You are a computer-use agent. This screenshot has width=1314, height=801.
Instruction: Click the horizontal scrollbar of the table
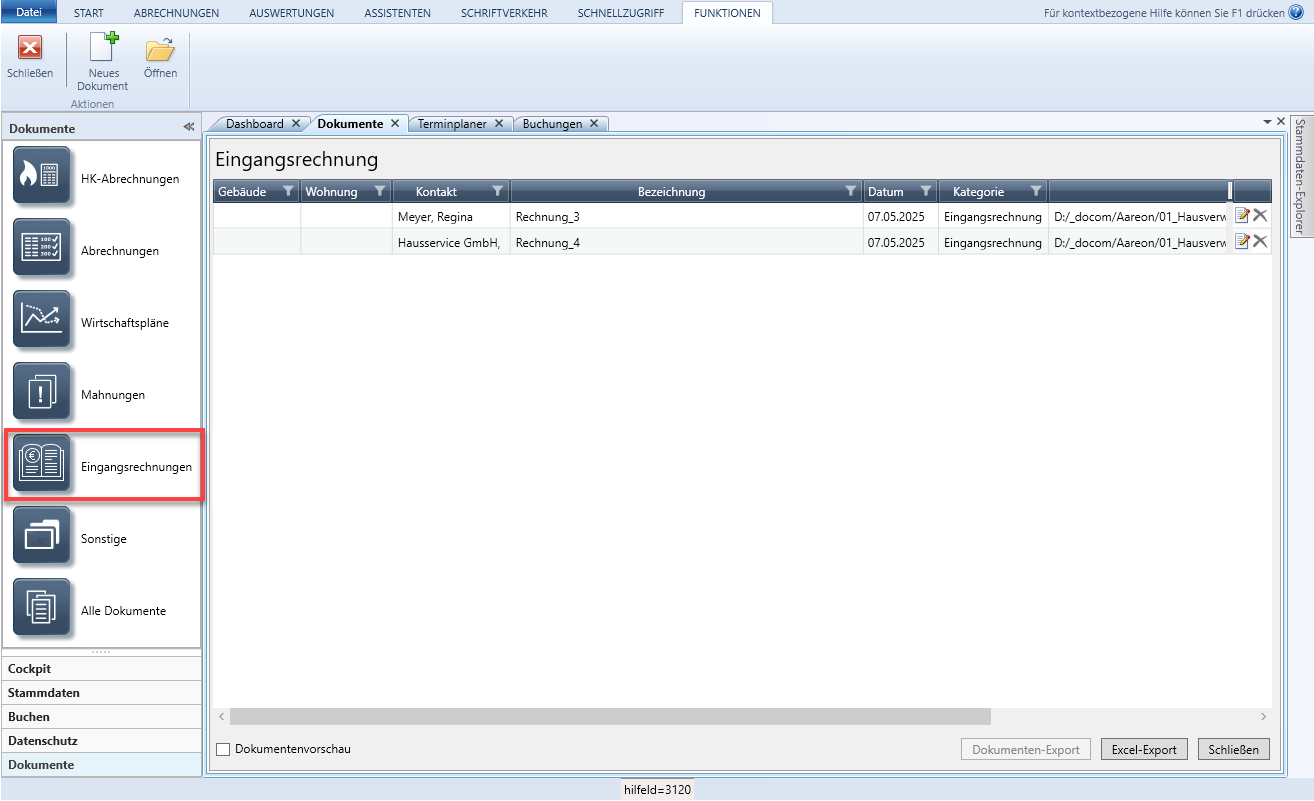click(x=610, y=717)
